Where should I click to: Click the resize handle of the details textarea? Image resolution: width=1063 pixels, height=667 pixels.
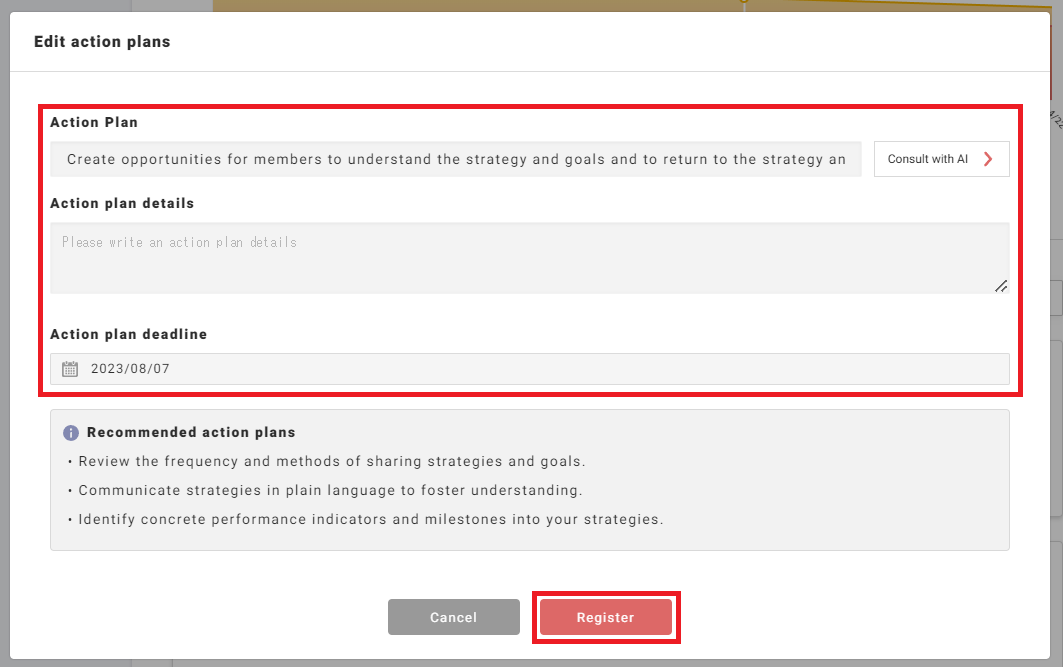[x=1001, y=286]
